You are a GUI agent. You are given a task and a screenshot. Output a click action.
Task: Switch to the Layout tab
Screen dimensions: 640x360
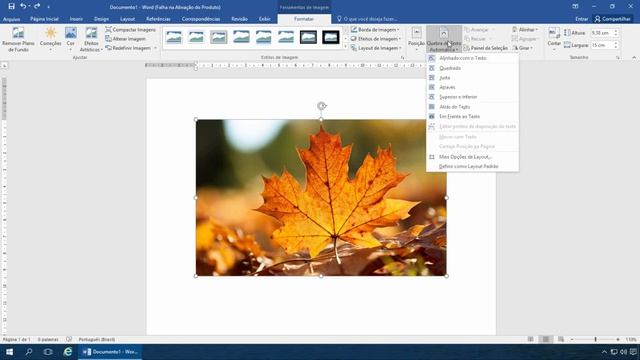click(x=127, y=19)
